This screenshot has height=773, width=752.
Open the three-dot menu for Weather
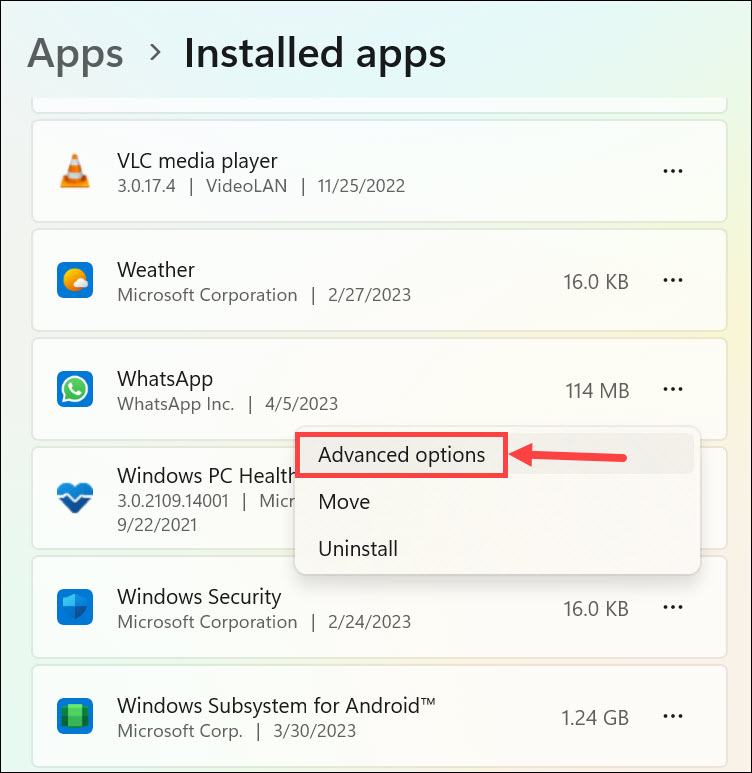pos(673,280)
